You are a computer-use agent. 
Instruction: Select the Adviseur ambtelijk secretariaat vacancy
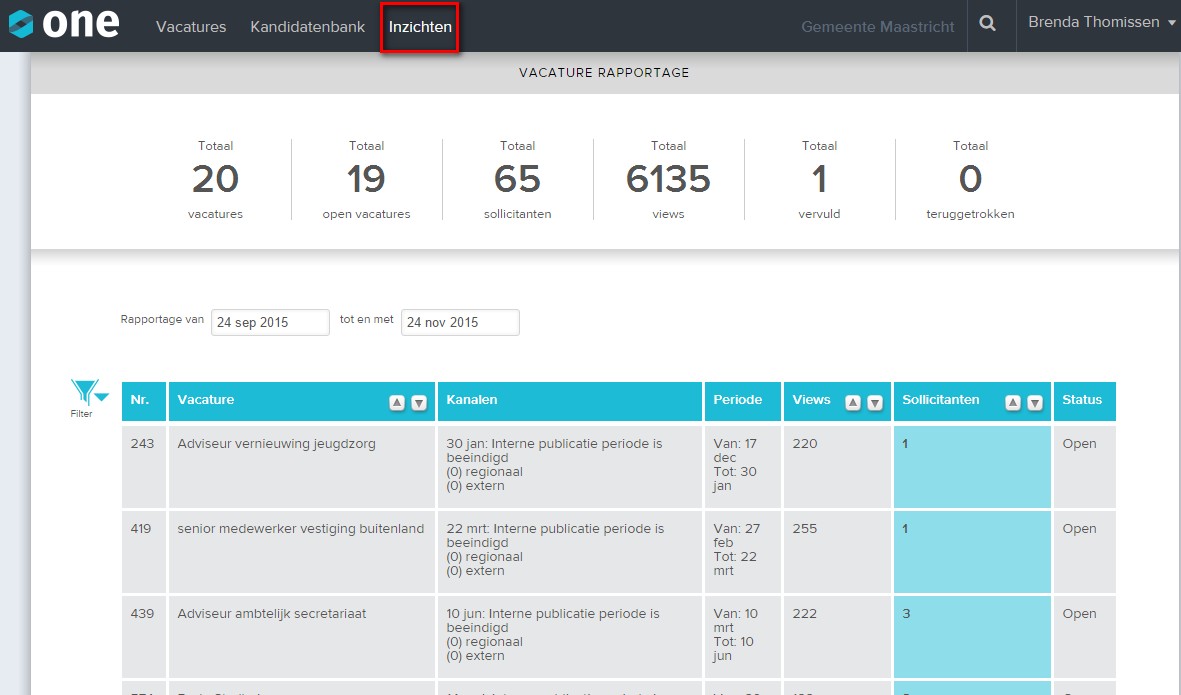[272, 614]
